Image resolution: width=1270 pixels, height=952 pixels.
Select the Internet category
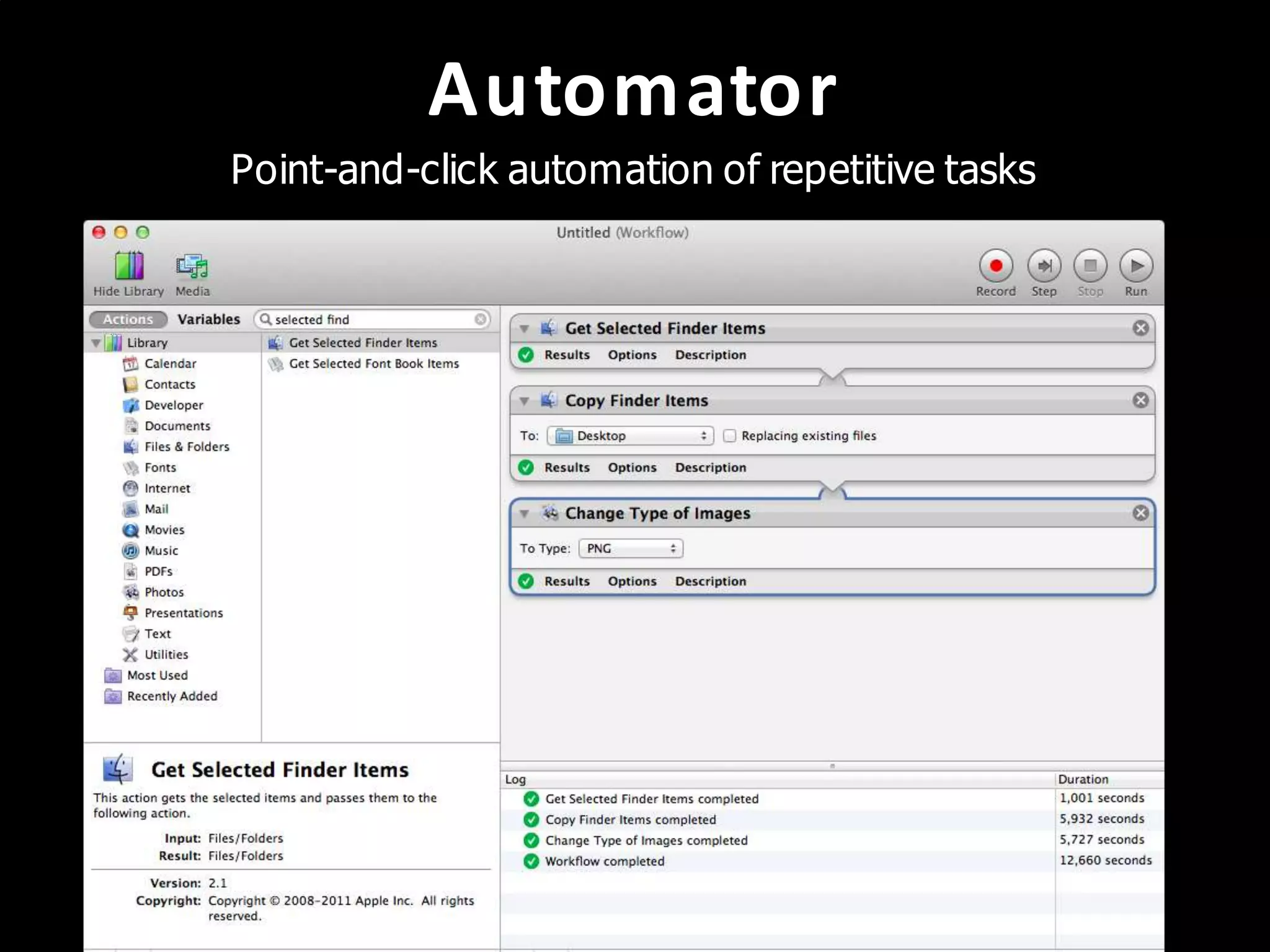pyautogui.click(x=156, y=488)
